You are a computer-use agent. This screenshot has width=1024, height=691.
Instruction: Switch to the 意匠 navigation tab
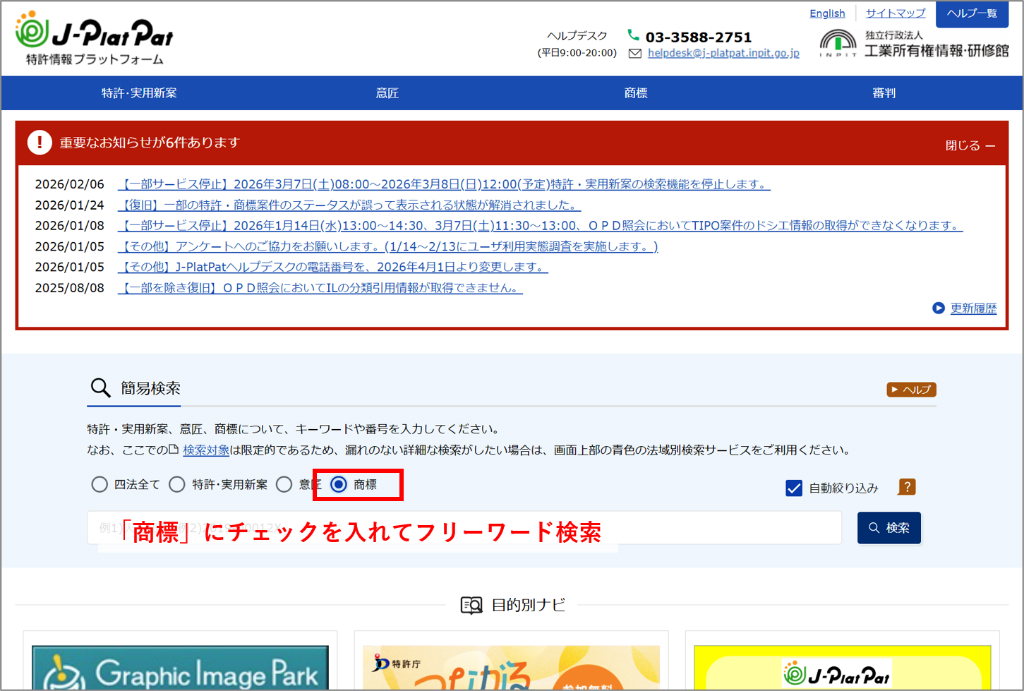387,92
